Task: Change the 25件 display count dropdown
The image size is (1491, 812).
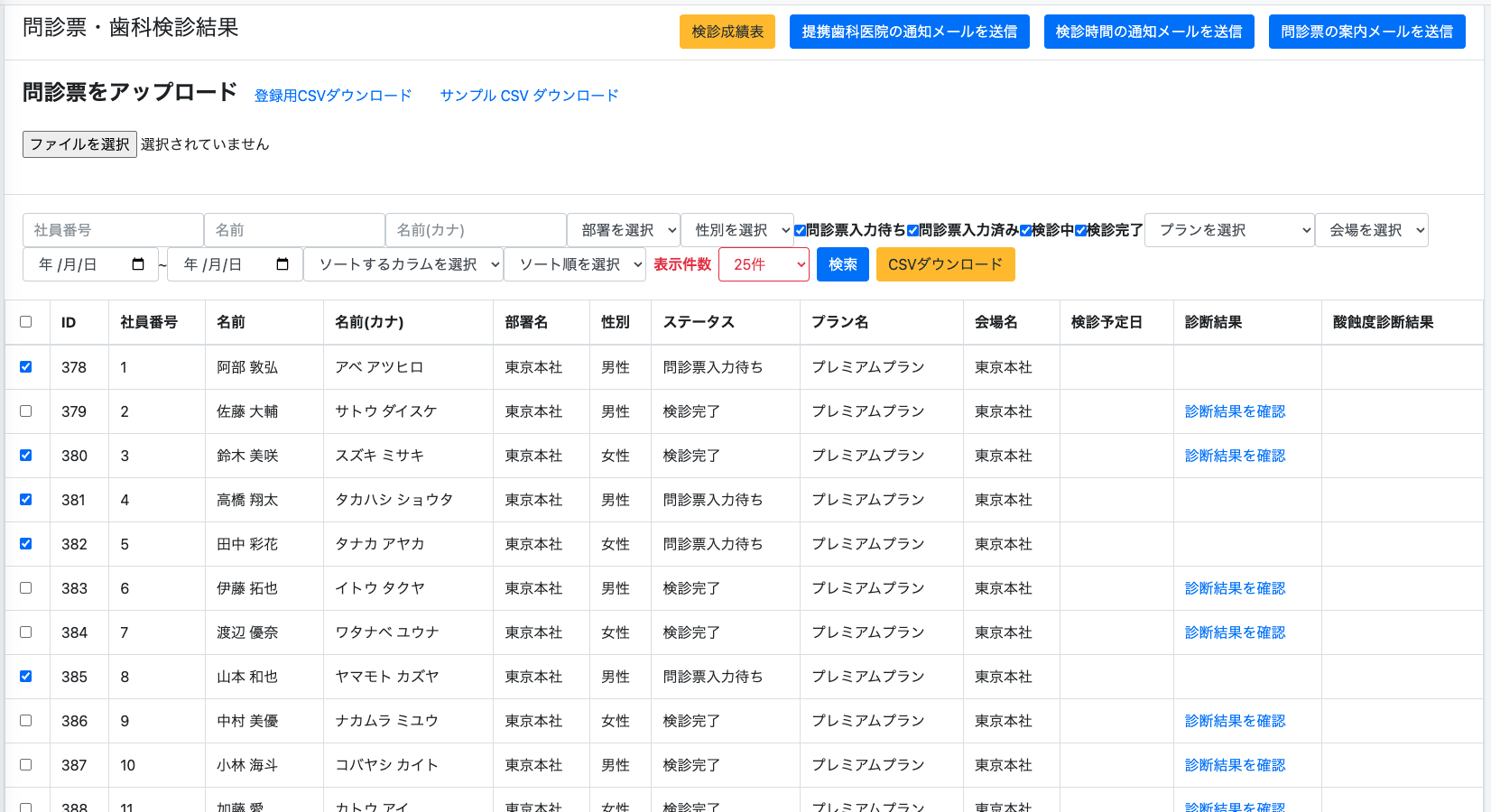Action: (764, 264)
